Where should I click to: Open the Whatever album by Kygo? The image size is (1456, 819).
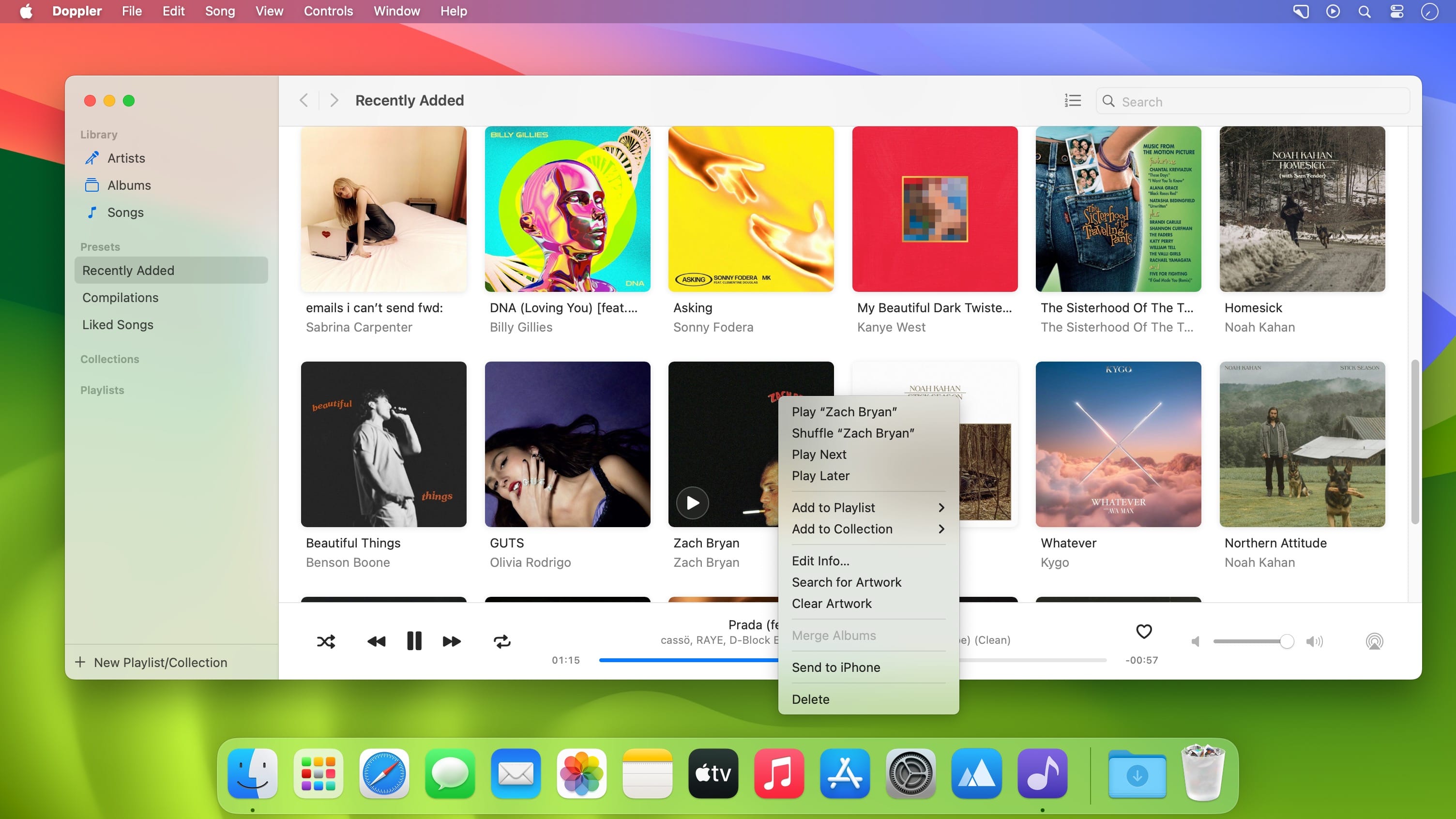pyautogui.click(x=1119, y=444)
